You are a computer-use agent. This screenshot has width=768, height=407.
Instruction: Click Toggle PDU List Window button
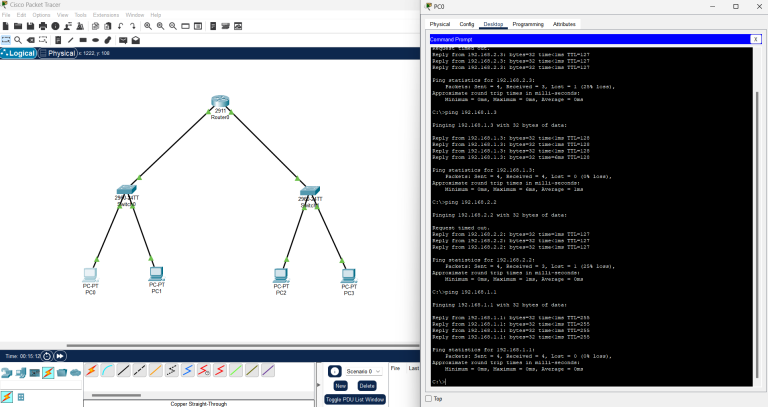coord(355,400)
